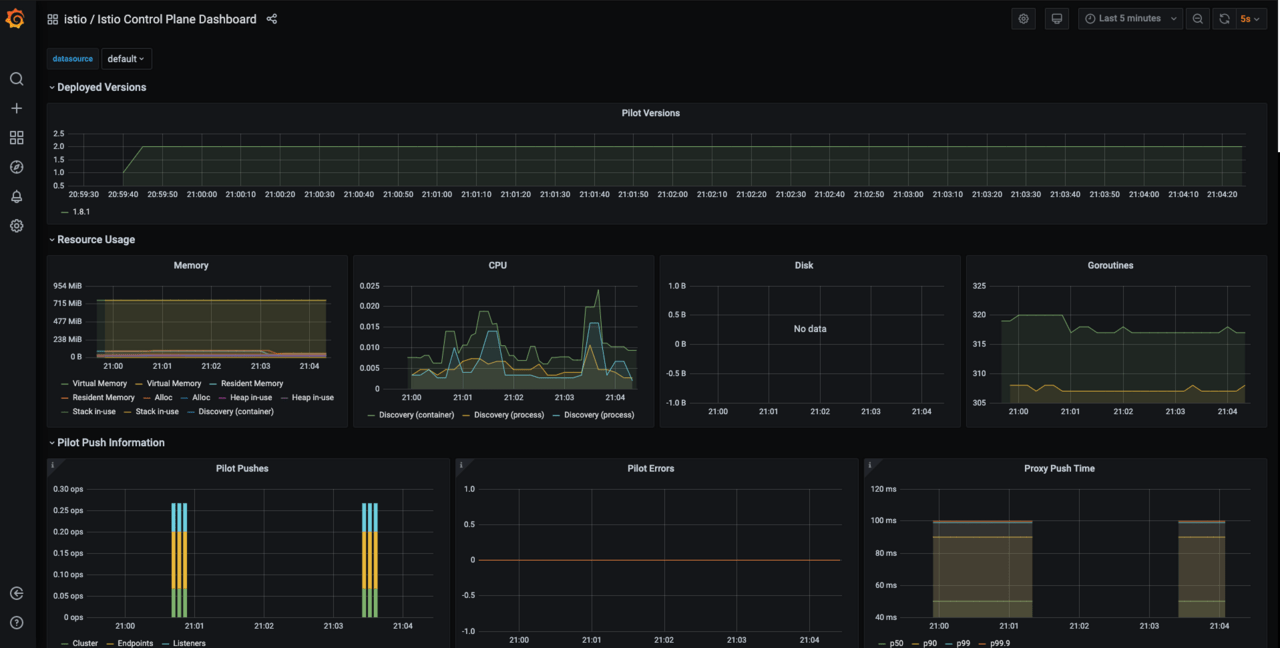
Task: Toggle the Endpoints series in Pilot Pushes legend
Action: (135, 643)
